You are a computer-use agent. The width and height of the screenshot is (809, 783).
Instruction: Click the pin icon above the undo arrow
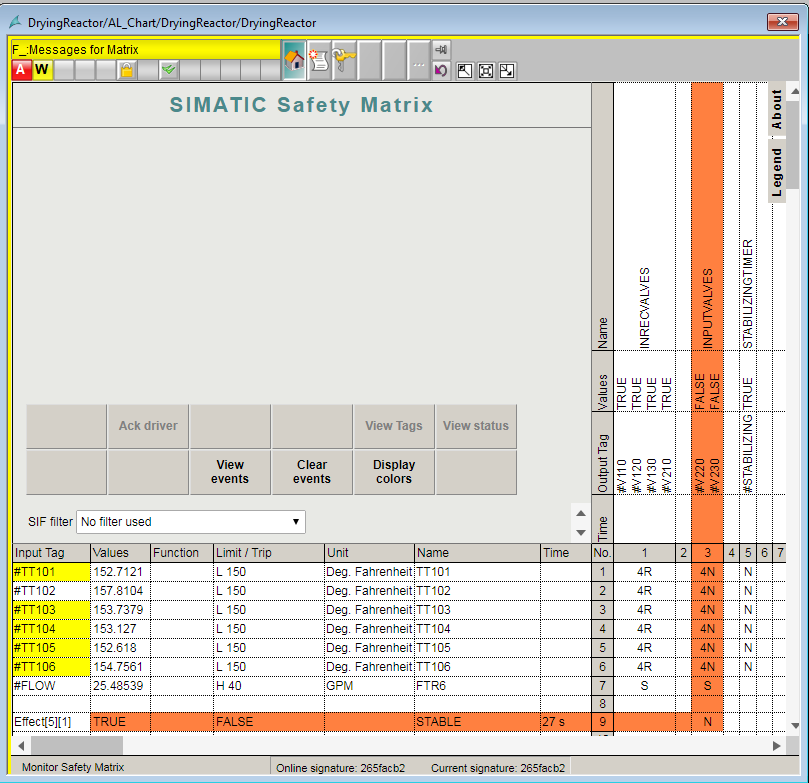click(441, 50)
